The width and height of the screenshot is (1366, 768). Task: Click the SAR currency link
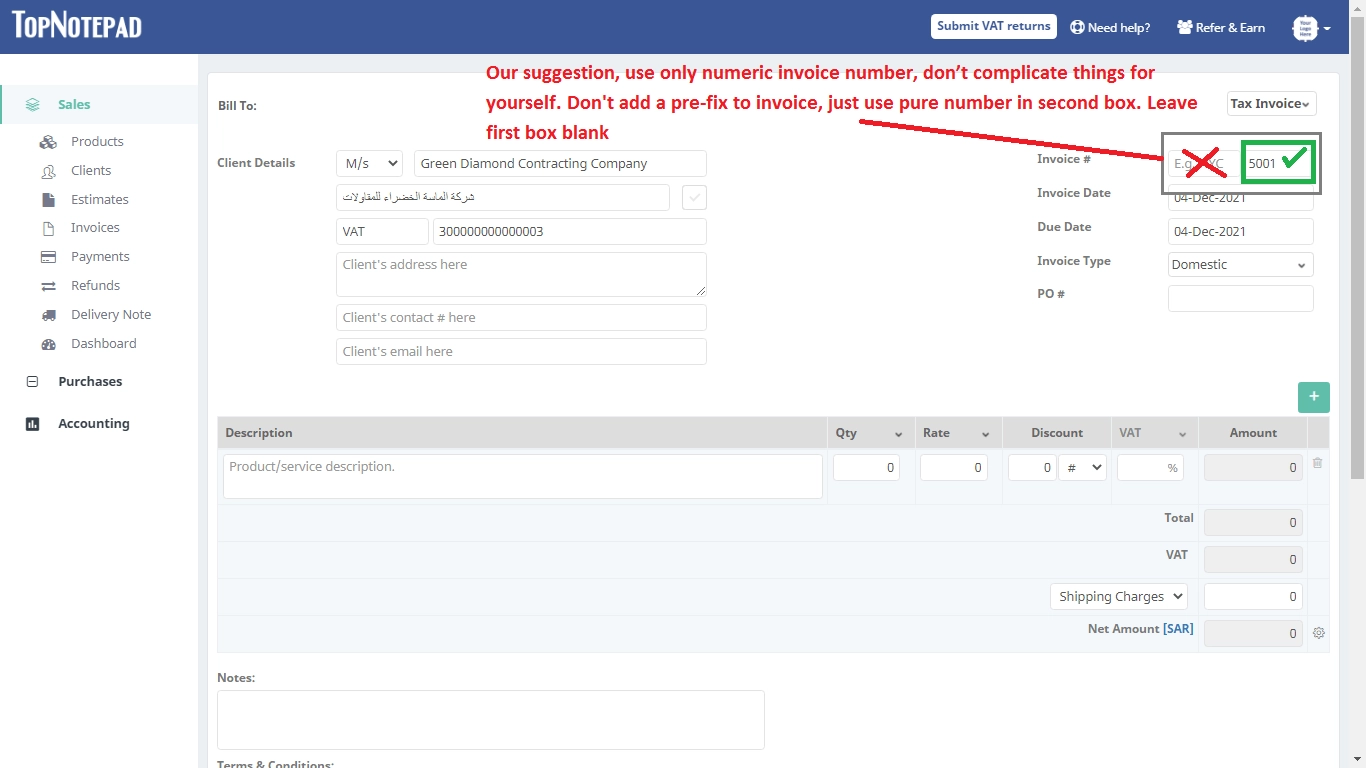click(1178, 629)
